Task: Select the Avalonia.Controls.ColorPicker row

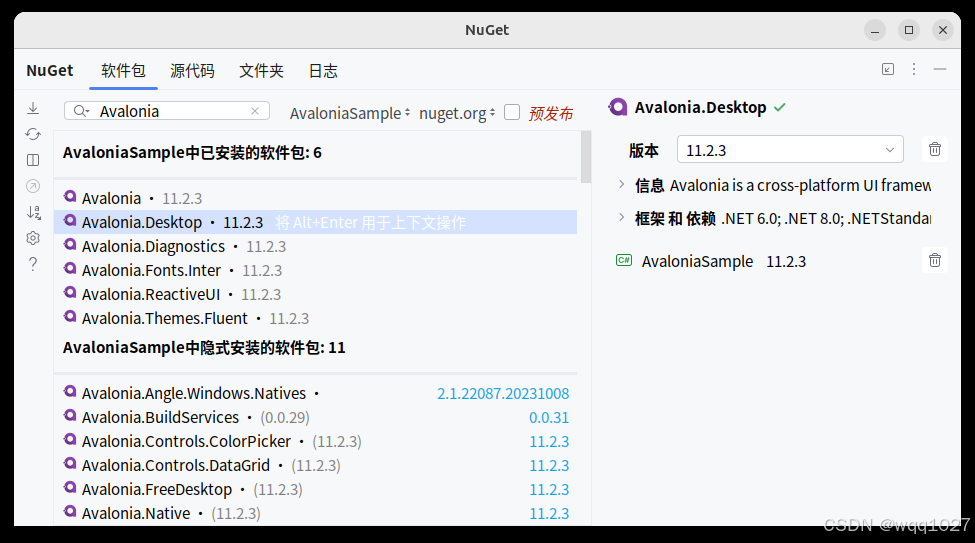Action: tap(315, 442)
